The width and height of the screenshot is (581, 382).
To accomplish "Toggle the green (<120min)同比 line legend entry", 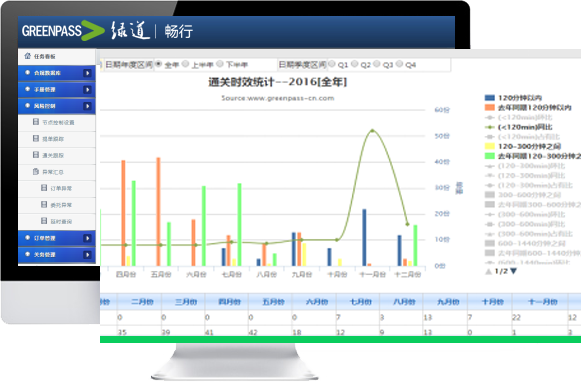I will click(x=519, y=127).
